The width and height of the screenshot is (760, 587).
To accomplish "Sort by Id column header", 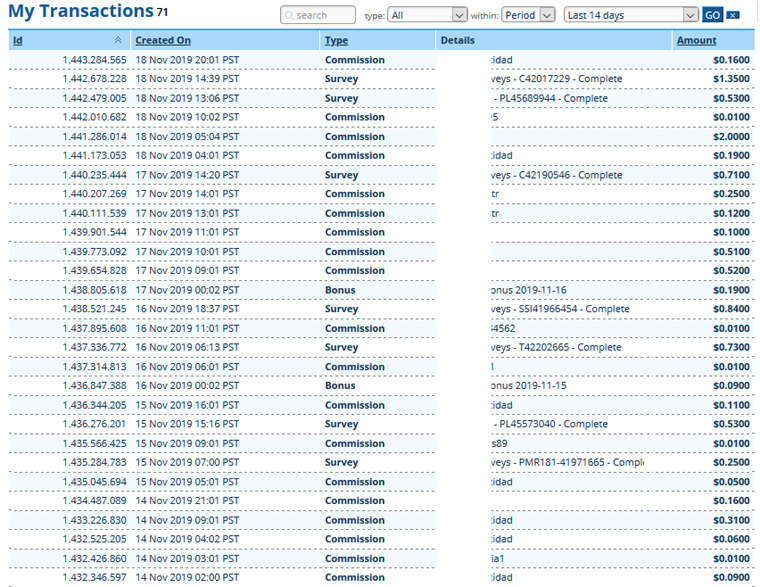I will coord(18,41).
